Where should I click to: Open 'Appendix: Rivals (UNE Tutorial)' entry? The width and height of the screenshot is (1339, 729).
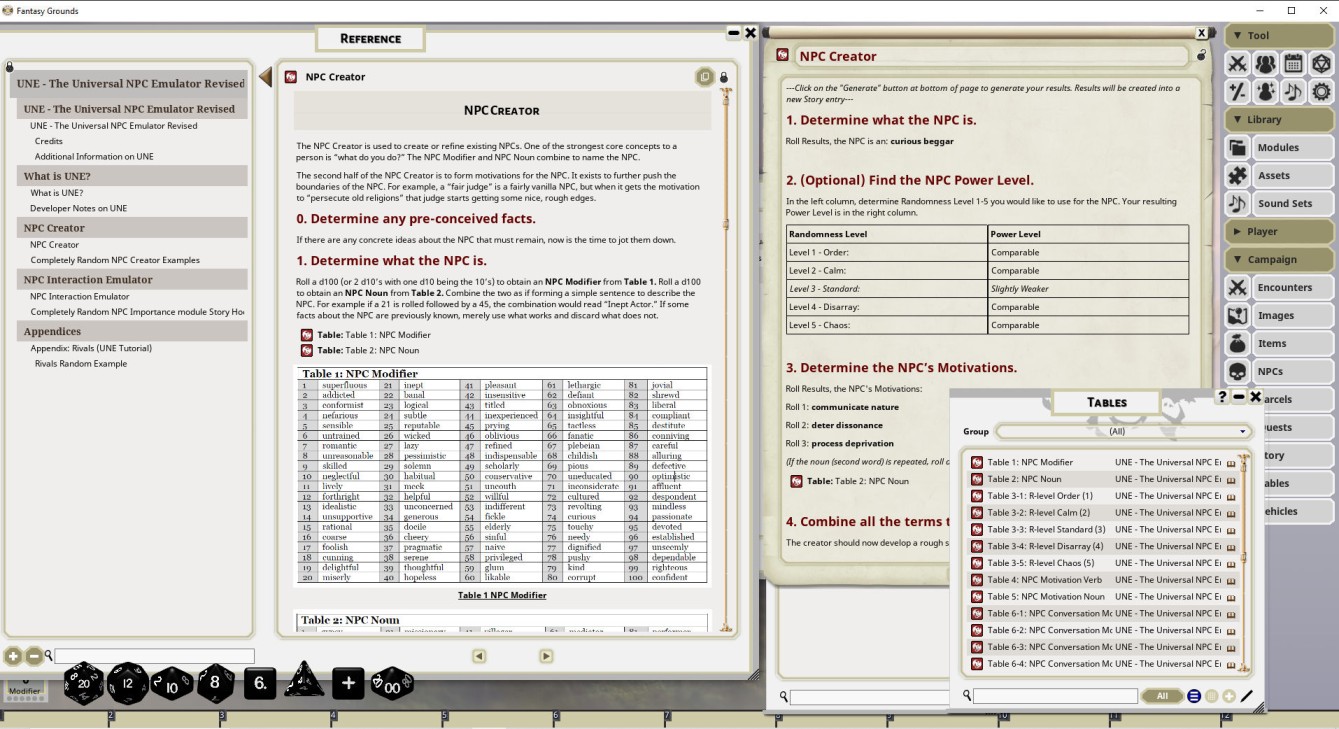(91, 348)
